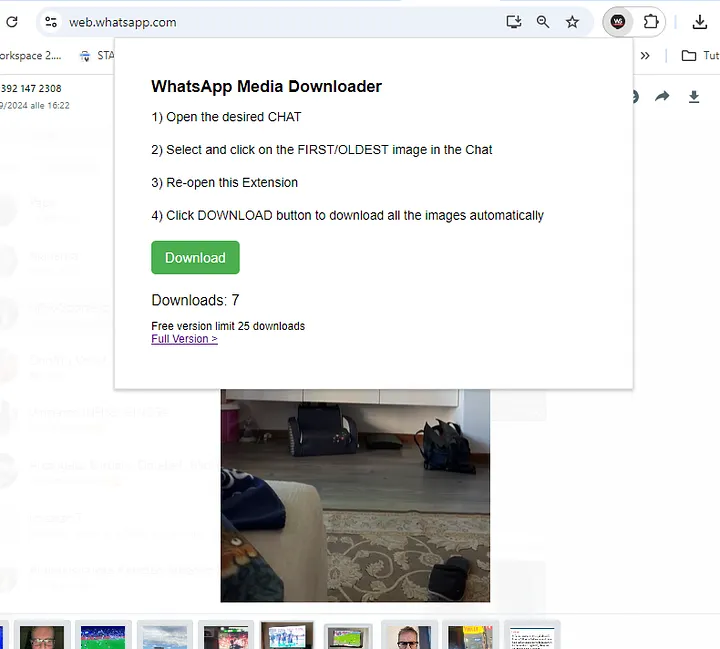Click the Downloads: 7 counter text
Image resolution: width=720 pixels, height=649 pixels.
point(195,300)
